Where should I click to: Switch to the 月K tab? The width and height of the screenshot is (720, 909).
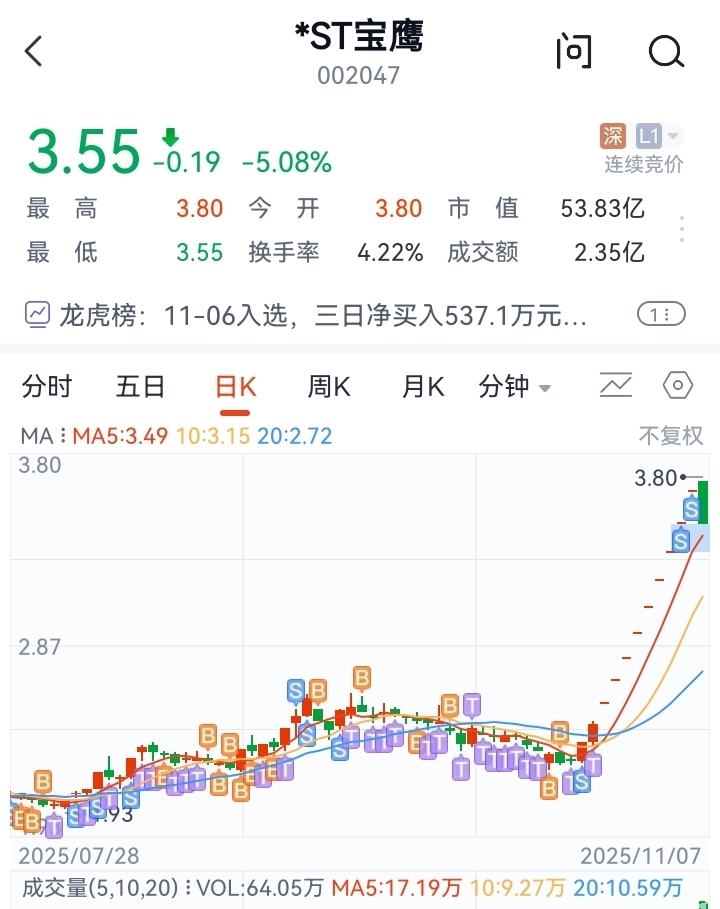[x=423, y=386]
